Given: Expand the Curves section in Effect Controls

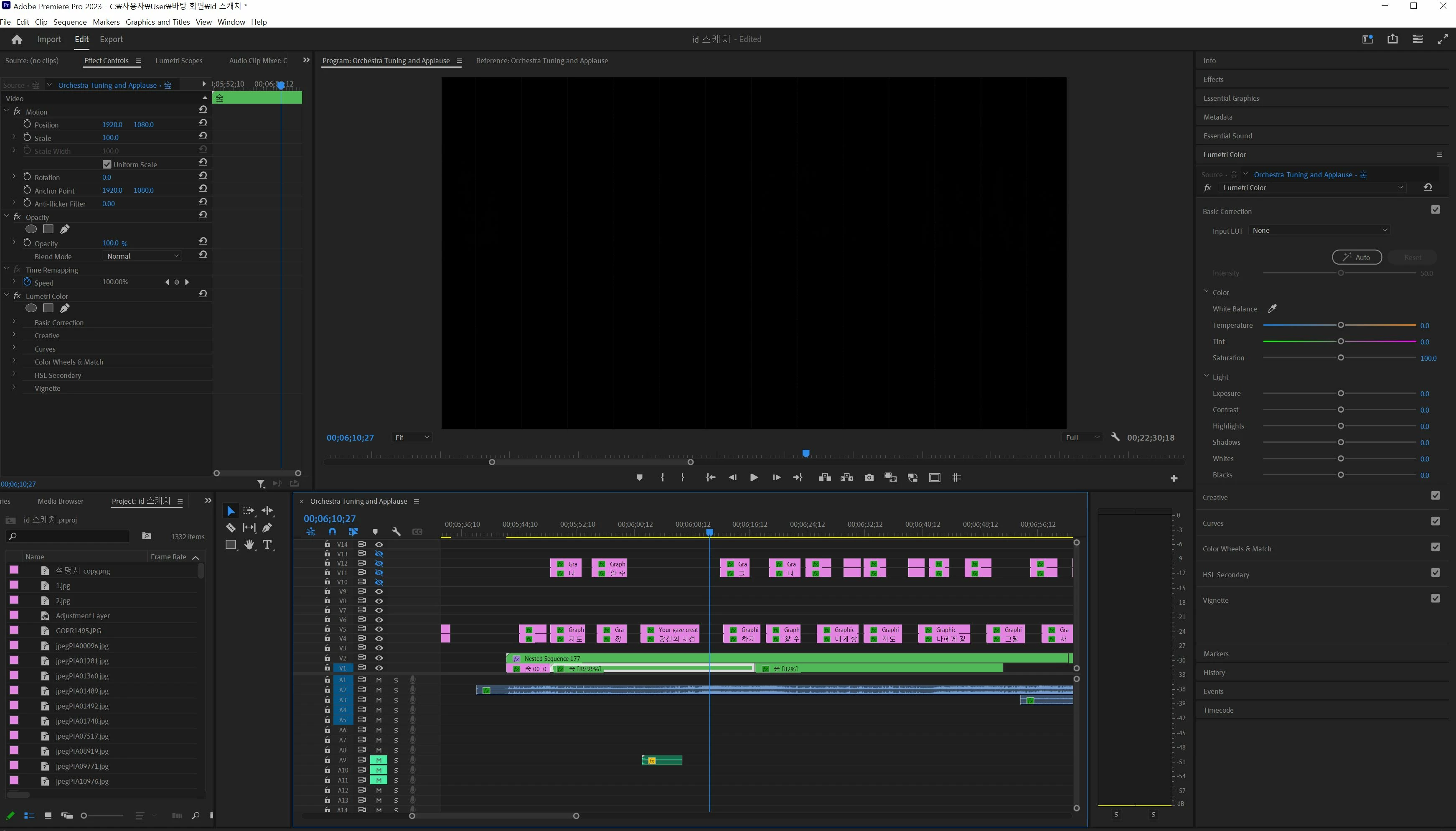Looking at the screenshot, I should coord(14,349).
